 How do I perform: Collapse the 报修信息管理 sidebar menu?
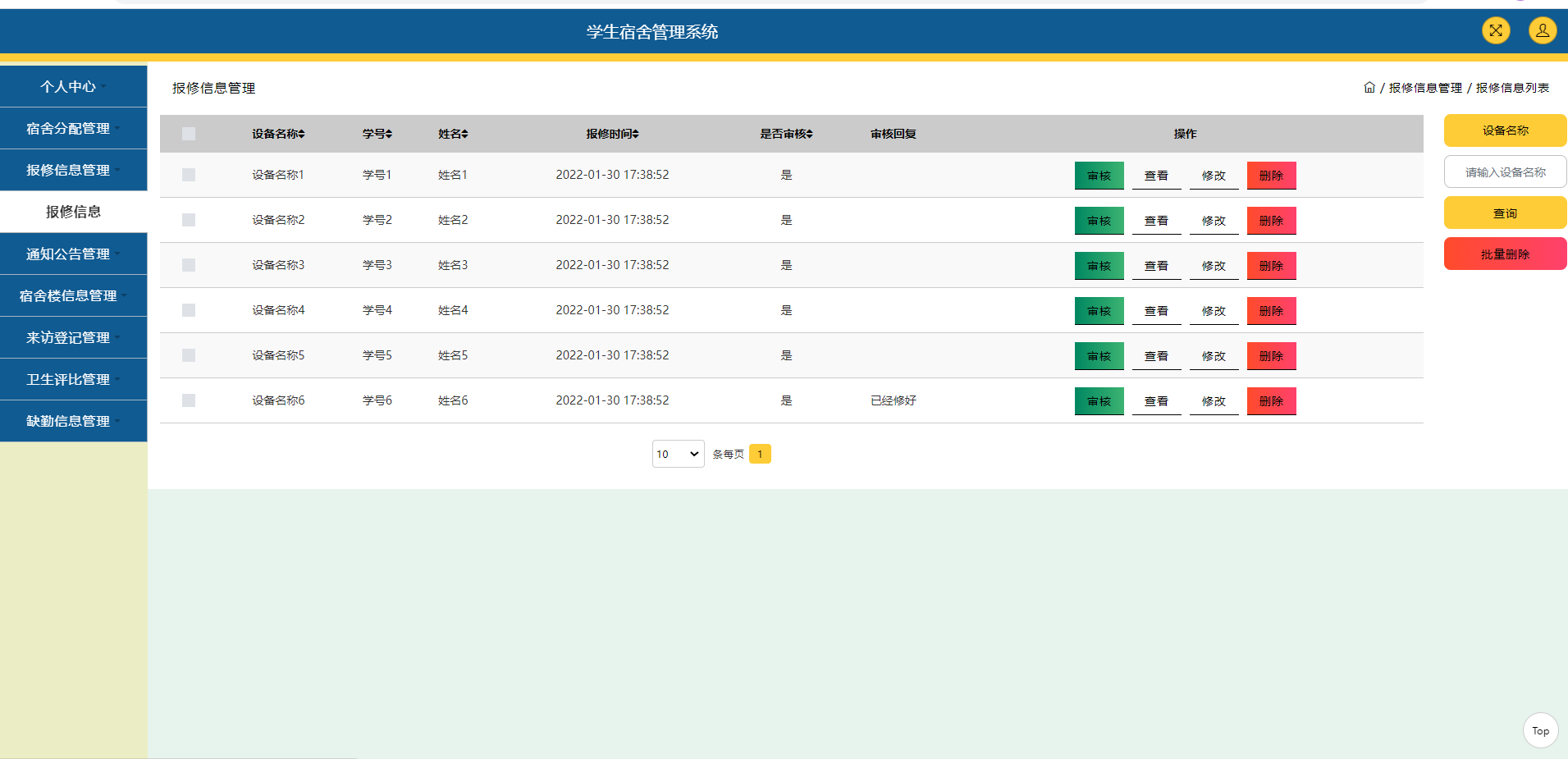(x=74, y=170)
